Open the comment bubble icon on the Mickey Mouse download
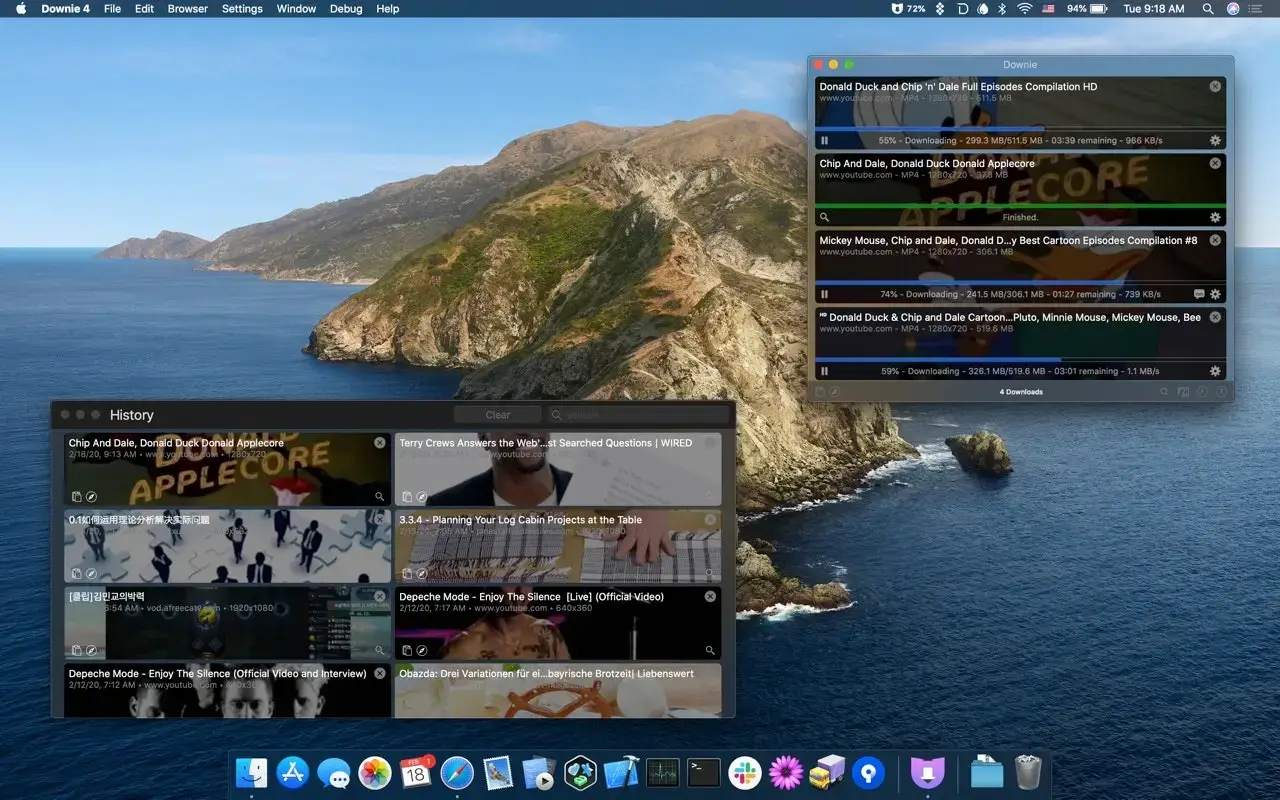 coord(1198,294)
